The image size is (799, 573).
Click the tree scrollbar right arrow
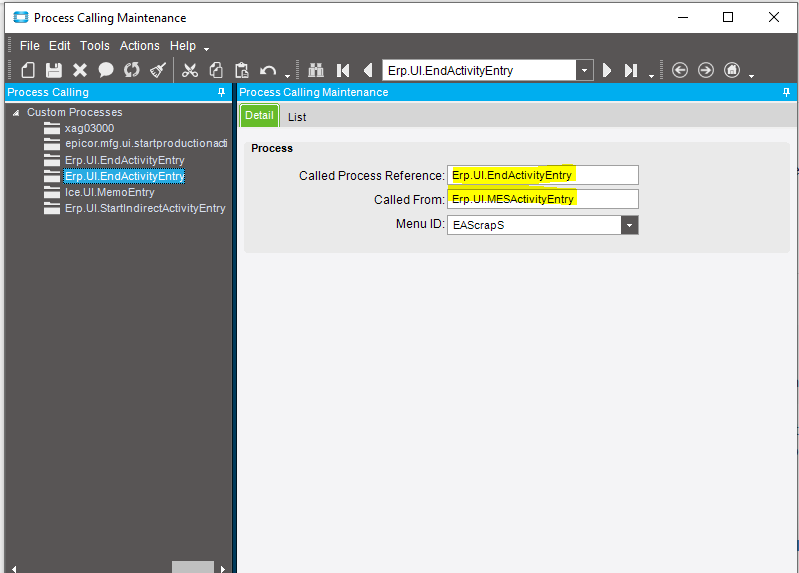click(x=223, y=569)
